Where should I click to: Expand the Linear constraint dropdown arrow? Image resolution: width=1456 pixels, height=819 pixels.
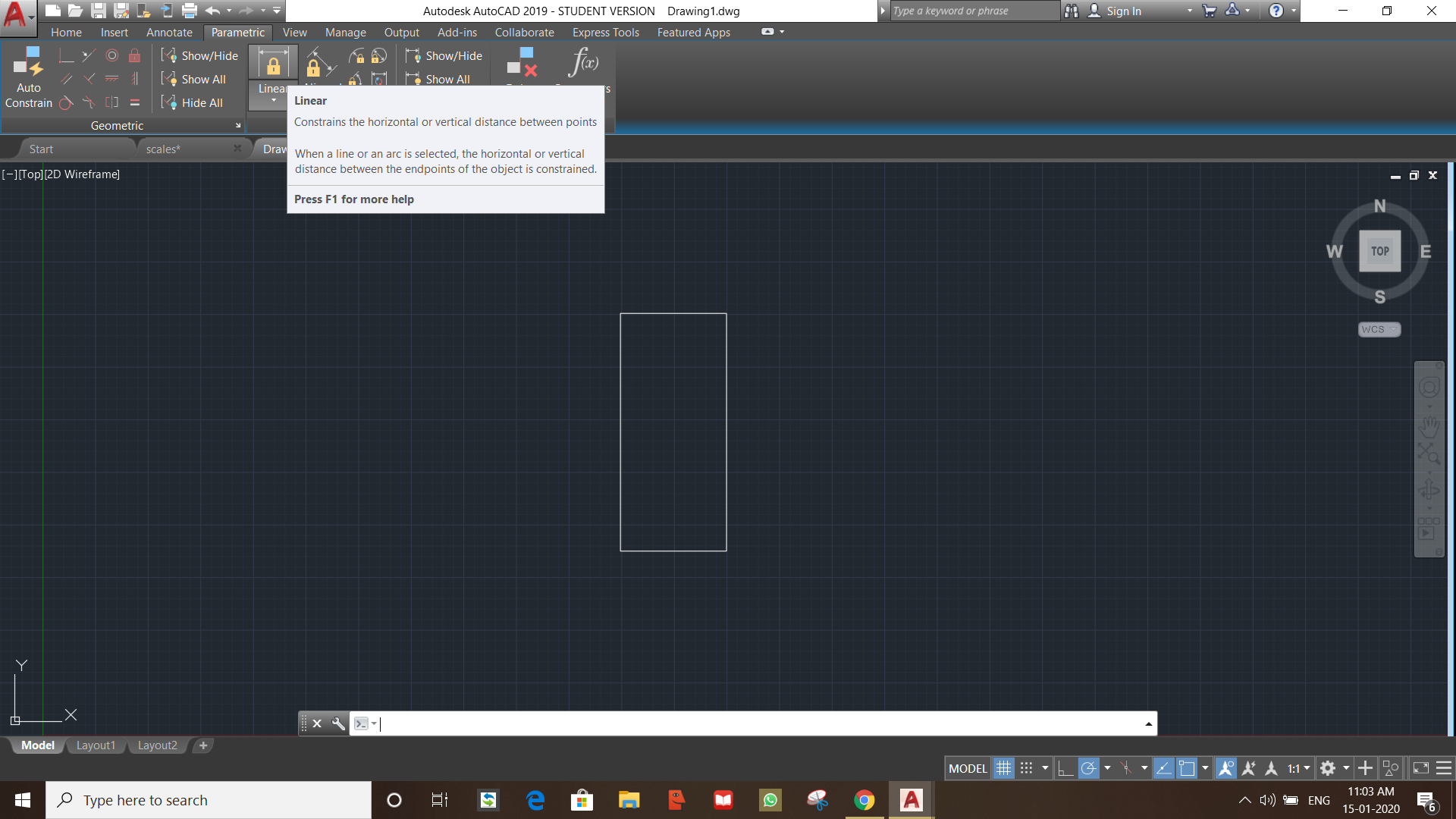click(274, 101)
